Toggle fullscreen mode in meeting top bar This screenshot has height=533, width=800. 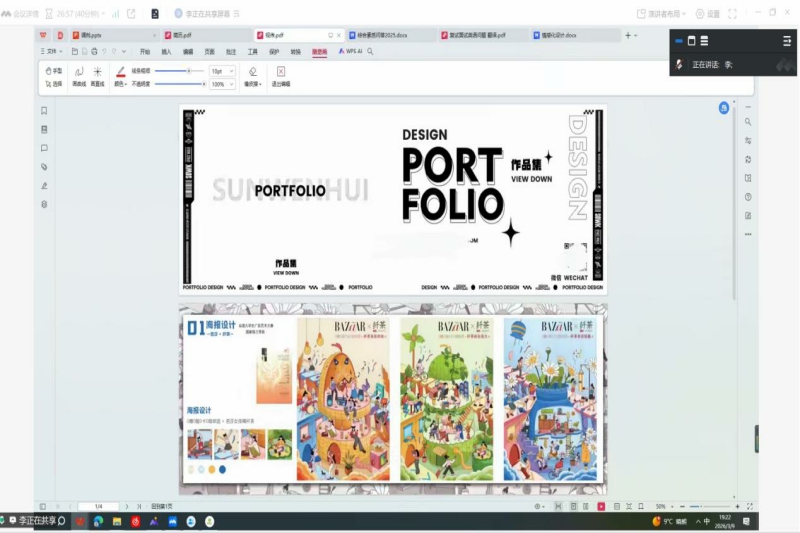733,14
